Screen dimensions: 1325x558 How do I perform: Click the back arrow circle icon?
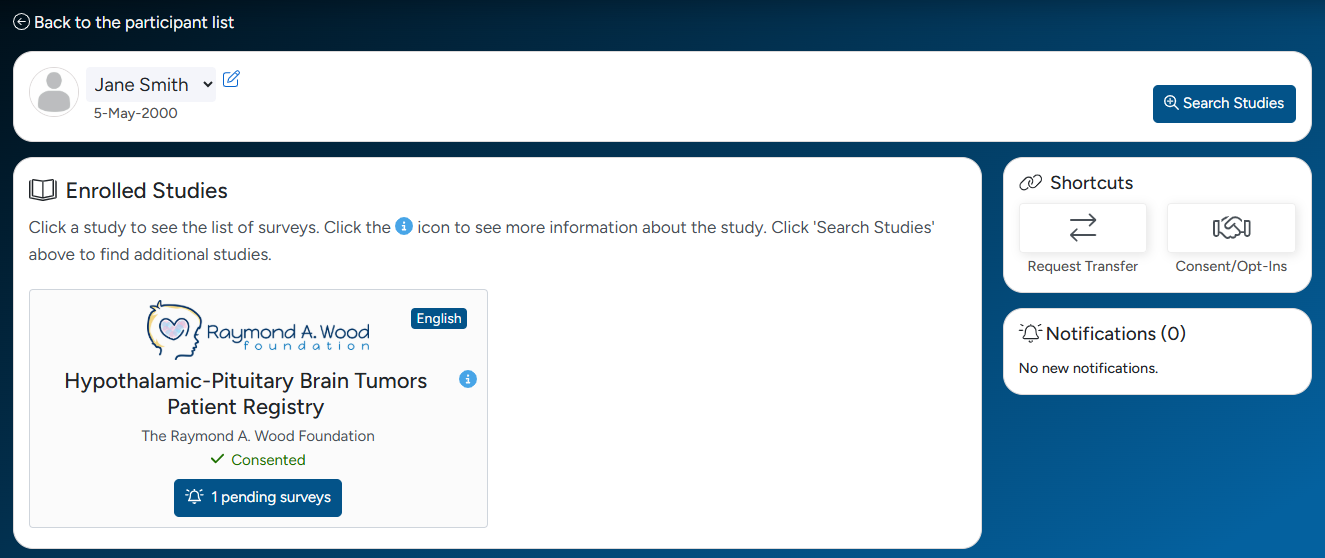(21, 22)
